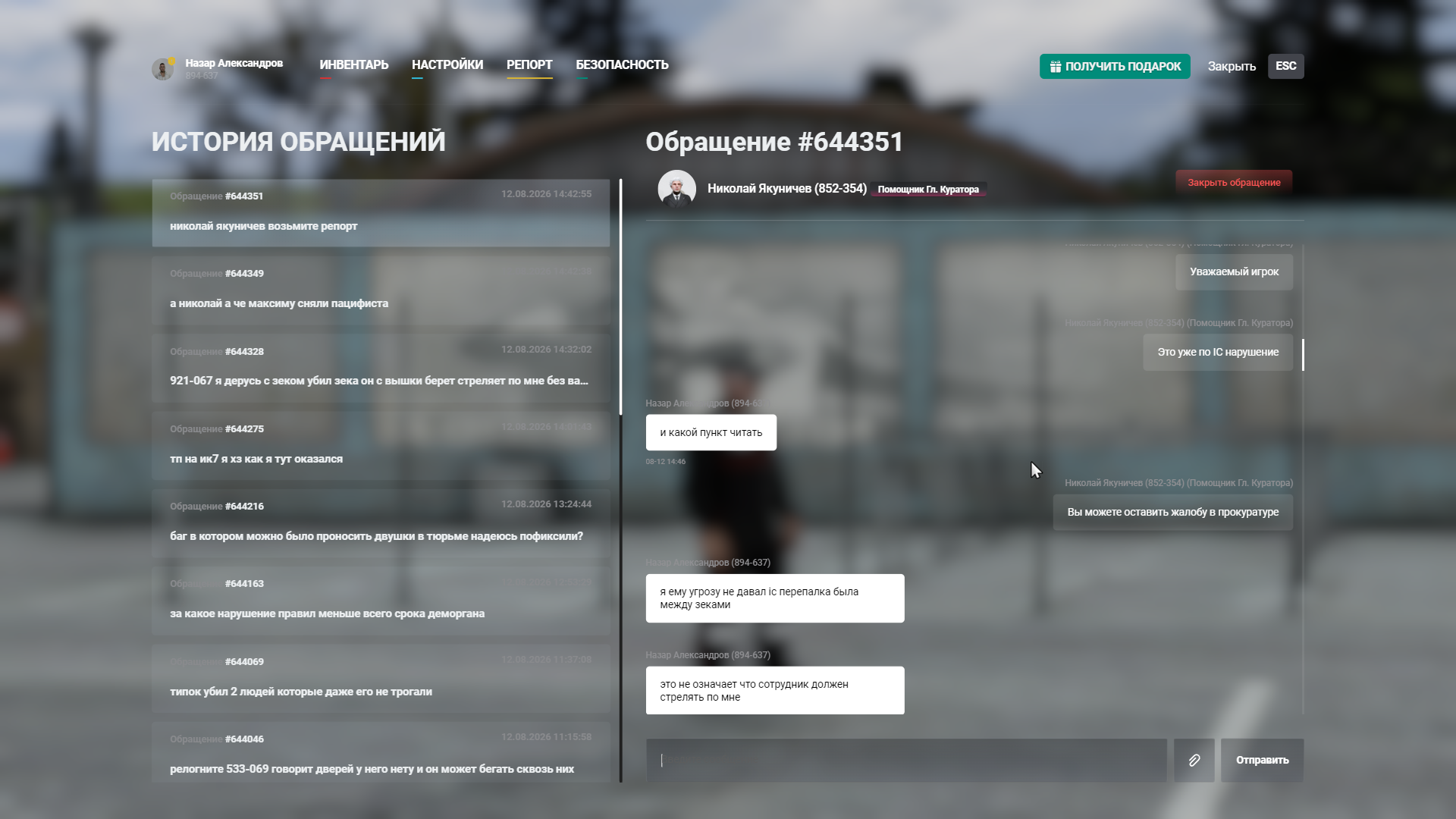Select request #644069 in the history
The width and height of the screenshot is (1456, 819).
pyautogui.click(x=381, y=679)
